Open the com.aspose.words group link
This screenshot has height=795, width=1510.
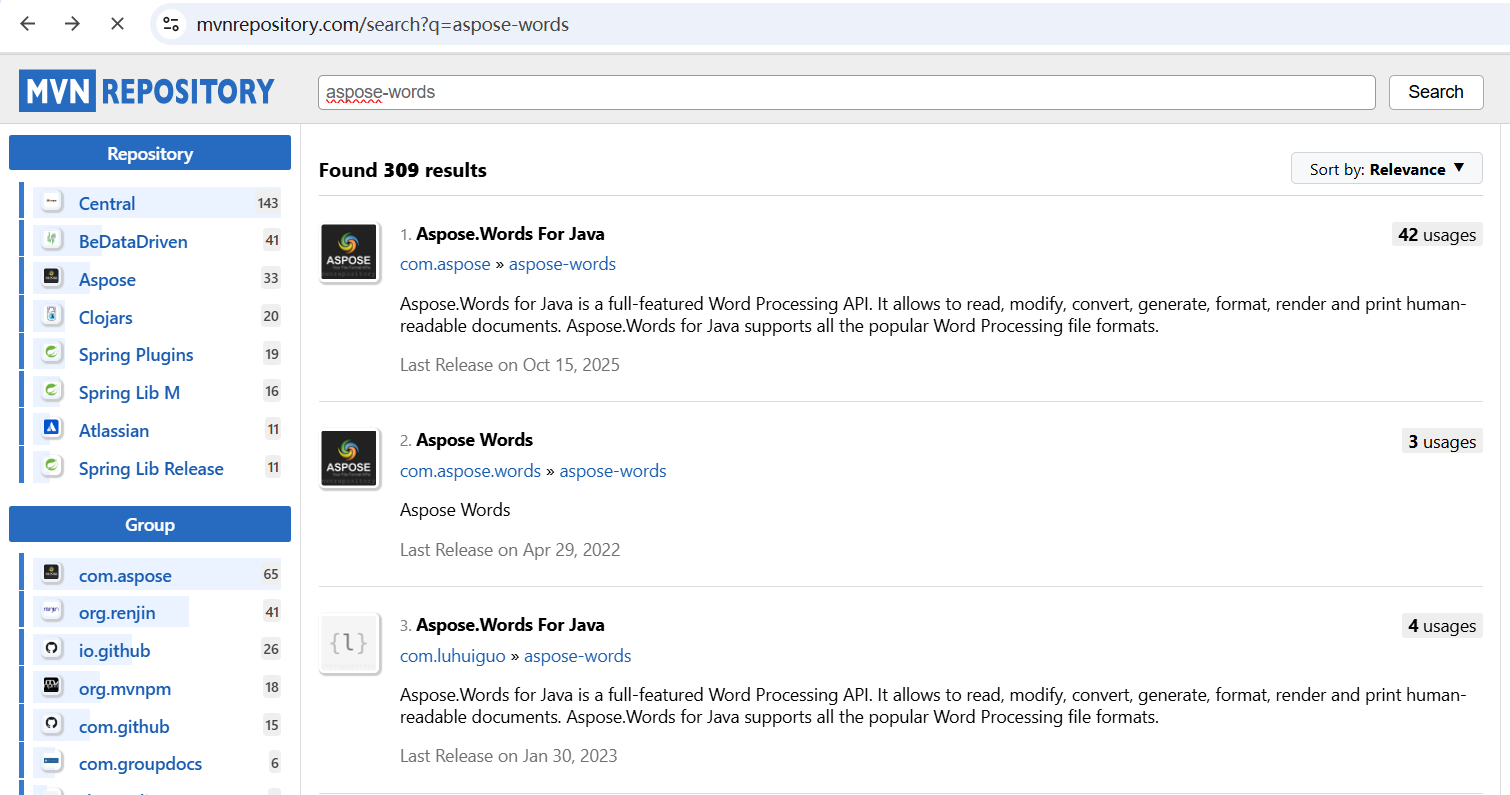470,471
